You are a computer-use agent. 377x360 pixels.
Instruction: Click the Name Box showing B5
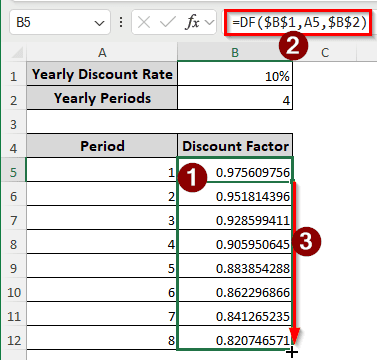point(60,22)
